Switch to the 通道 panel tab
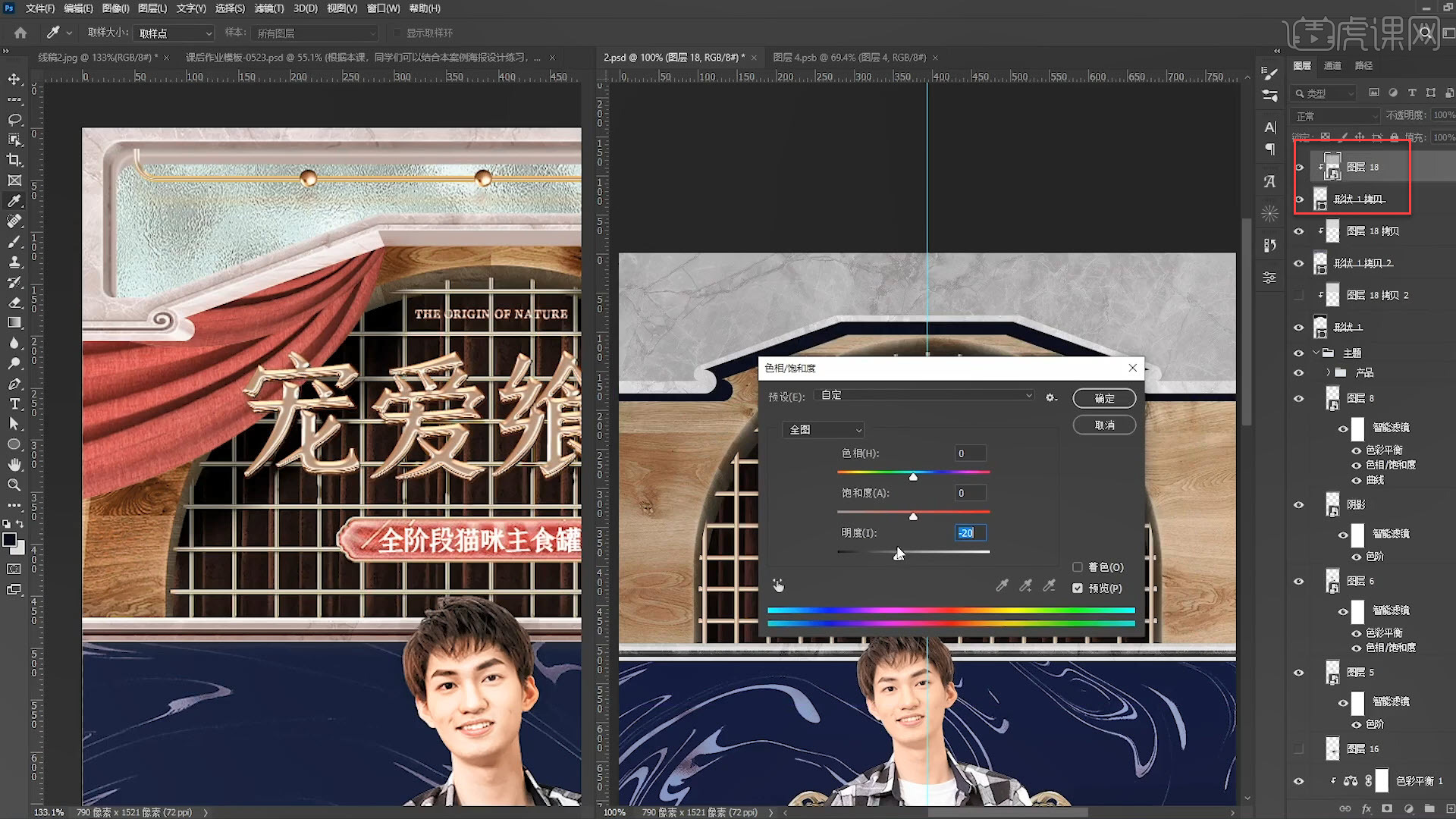The width and height of the screenshot is (1456, 819). click(x=1332, y=66)
